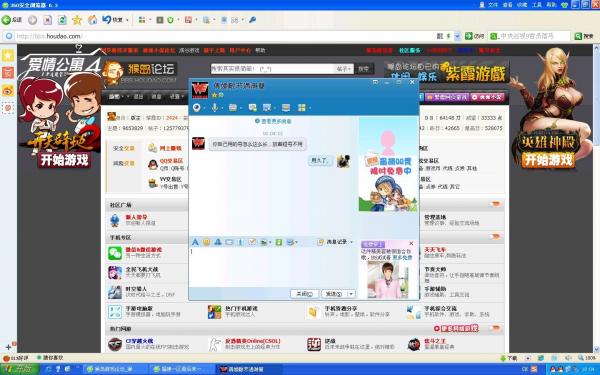
Task: Open the dropdown arrow beside the restore button
Action: click(127, 20)
